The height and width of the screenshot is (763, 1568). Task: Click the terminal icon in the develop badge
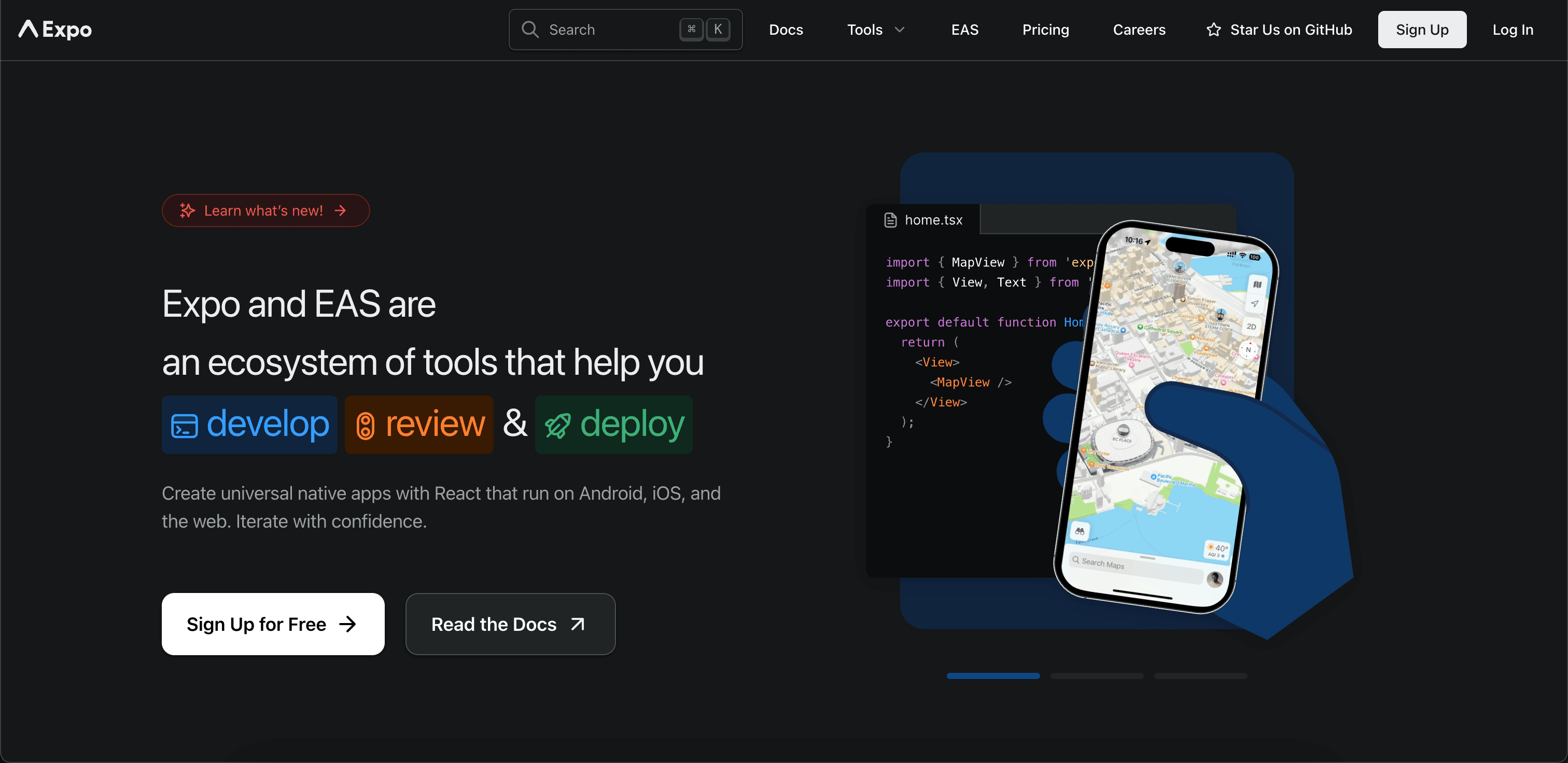click(x=185, y=425)
